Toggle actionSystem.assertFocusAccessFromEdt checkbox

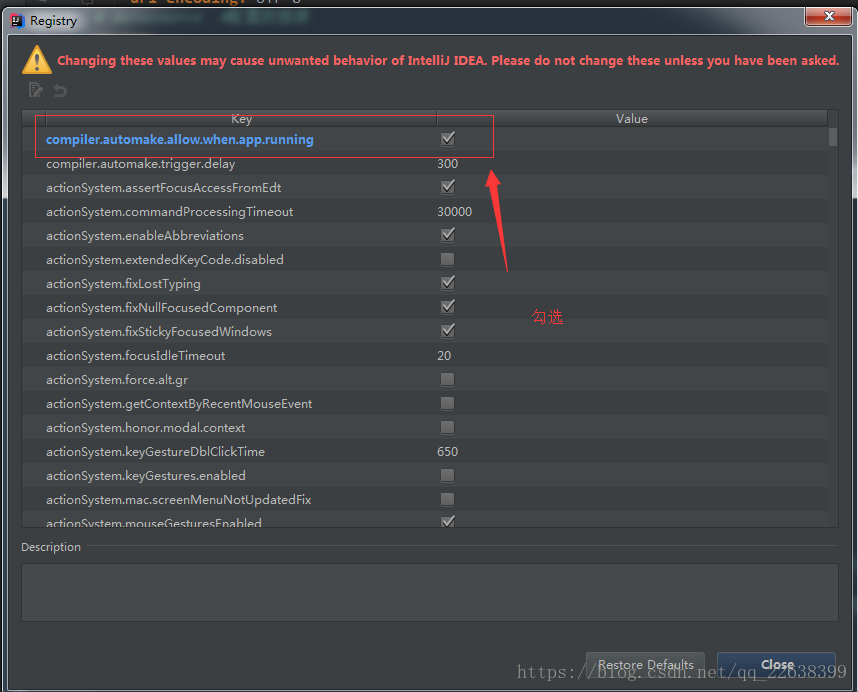point(448,187)
